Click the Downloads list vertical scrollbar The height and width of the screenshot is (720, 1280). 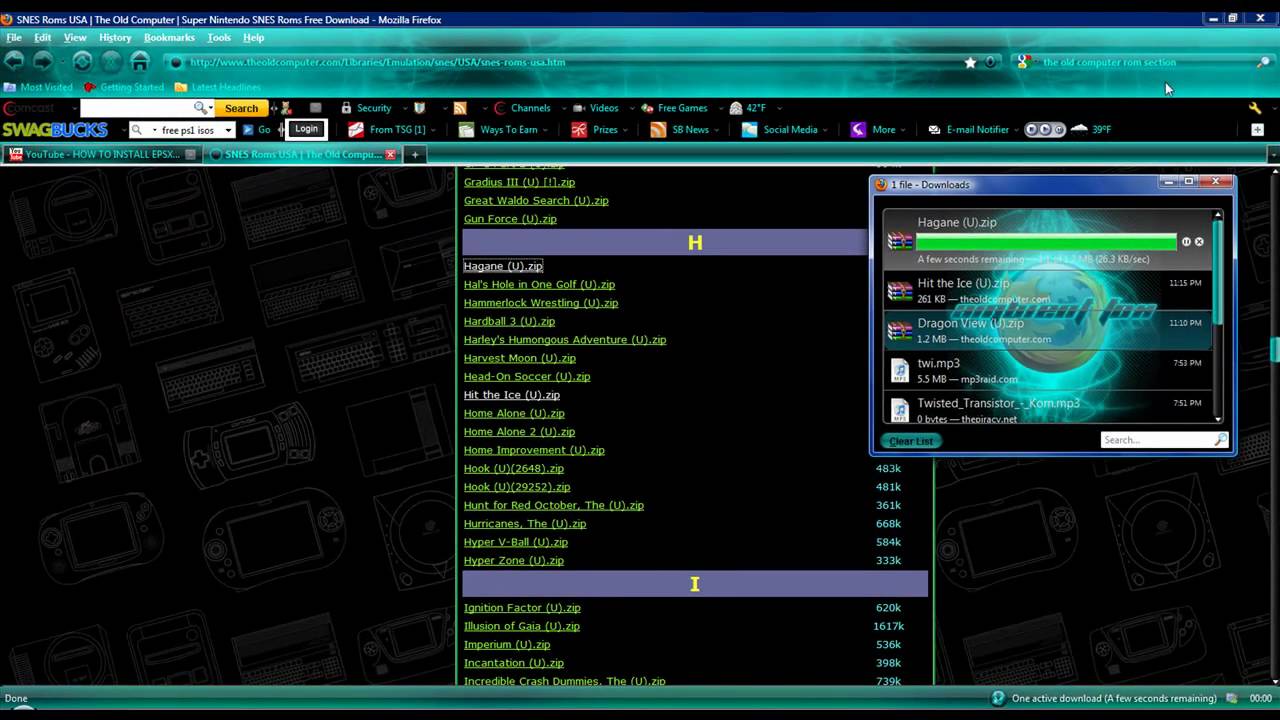click(x=1217, y=315)
